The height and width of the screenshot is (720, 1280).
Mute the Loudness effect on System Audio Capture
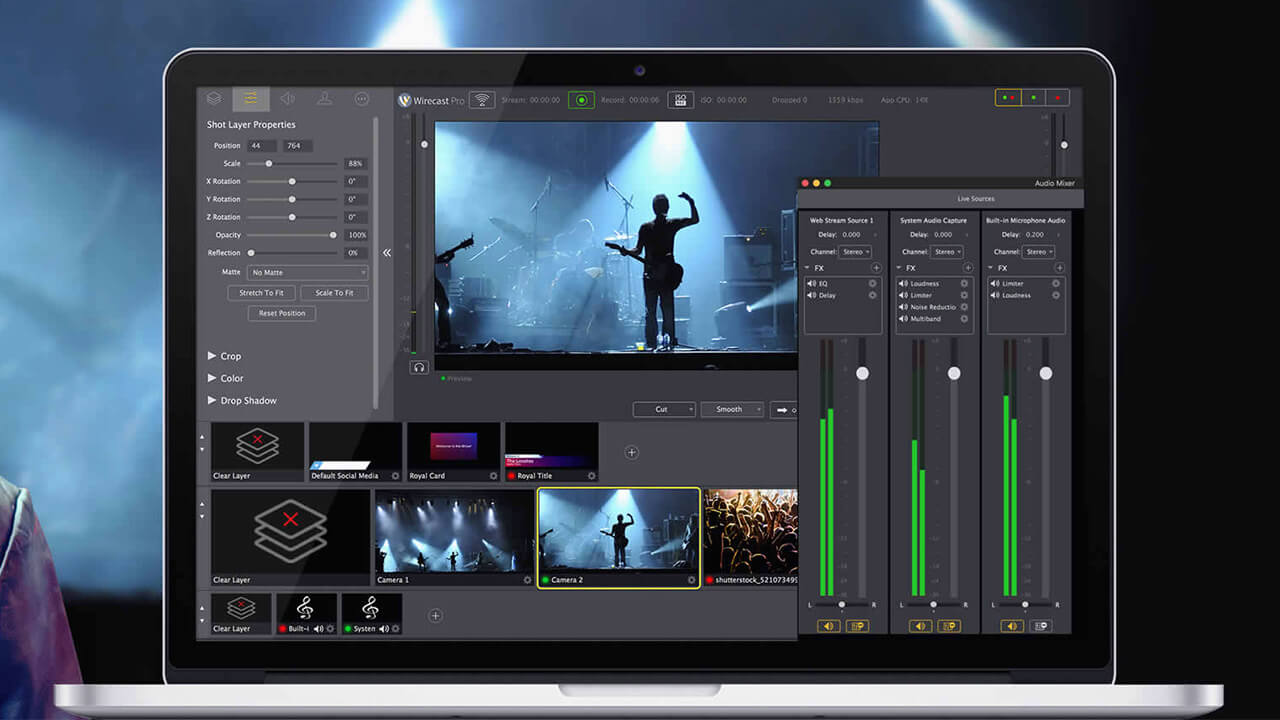[x=903, y=284]
